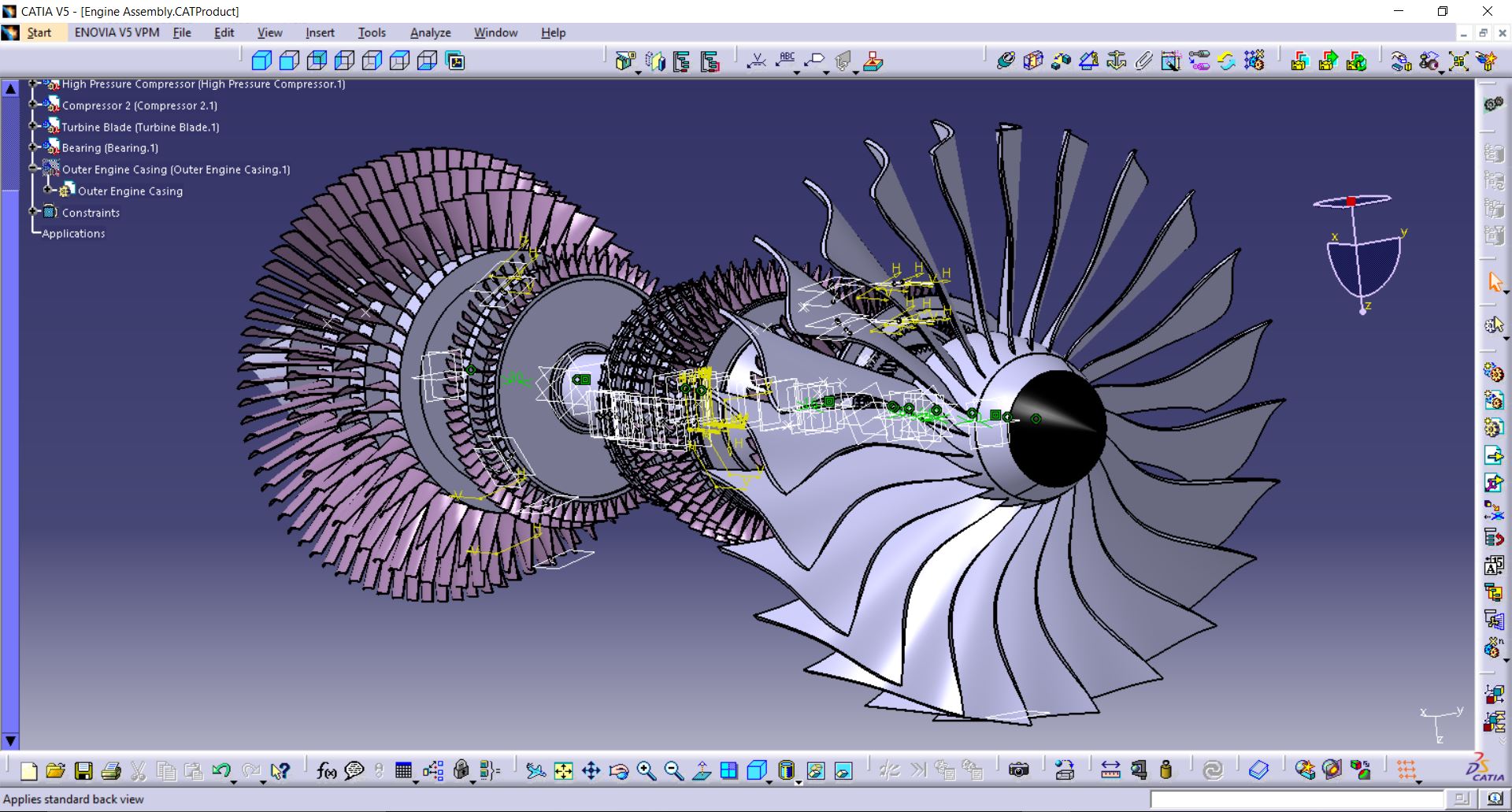Select Applications in the specification tree
This screenshot has height=812, width=1512.
click(73, 234)
